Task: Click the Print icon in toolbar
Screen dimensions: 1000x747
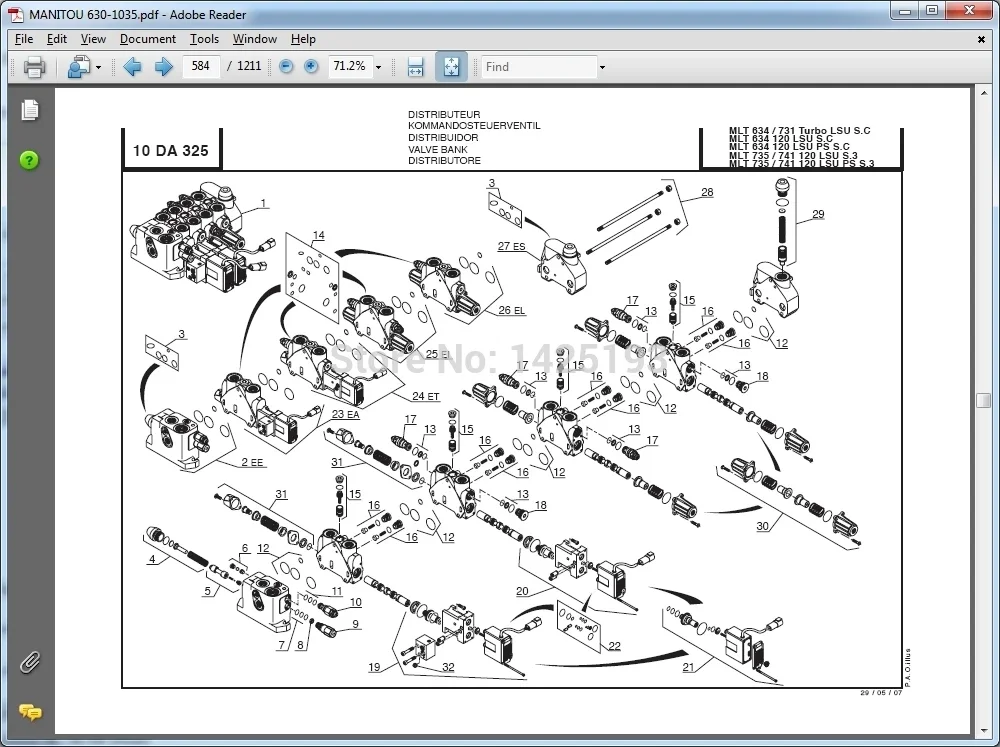Action: pyautogui.click(x=34, y=67)
